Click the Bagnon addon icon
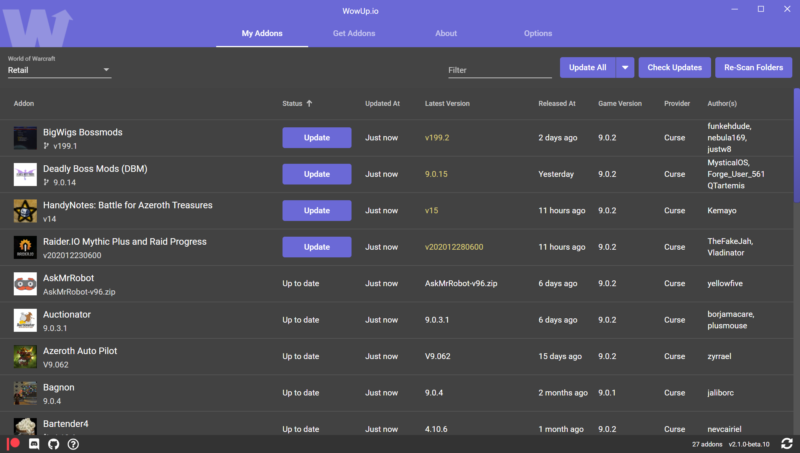 pyautogui.click(x=25, y=393)
